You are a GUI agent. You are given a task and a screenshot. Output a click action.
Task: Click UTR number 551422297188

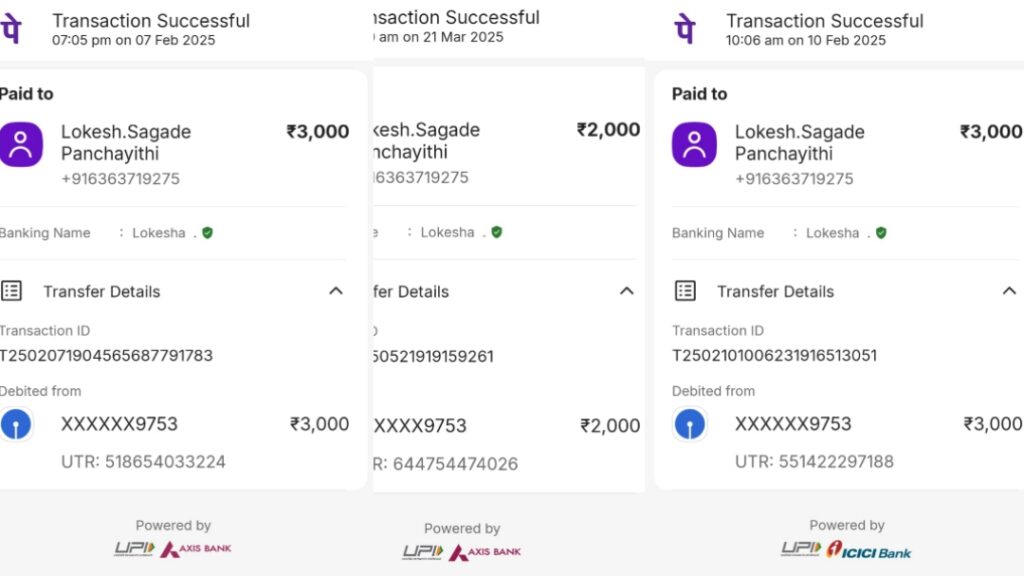(814, 462)
